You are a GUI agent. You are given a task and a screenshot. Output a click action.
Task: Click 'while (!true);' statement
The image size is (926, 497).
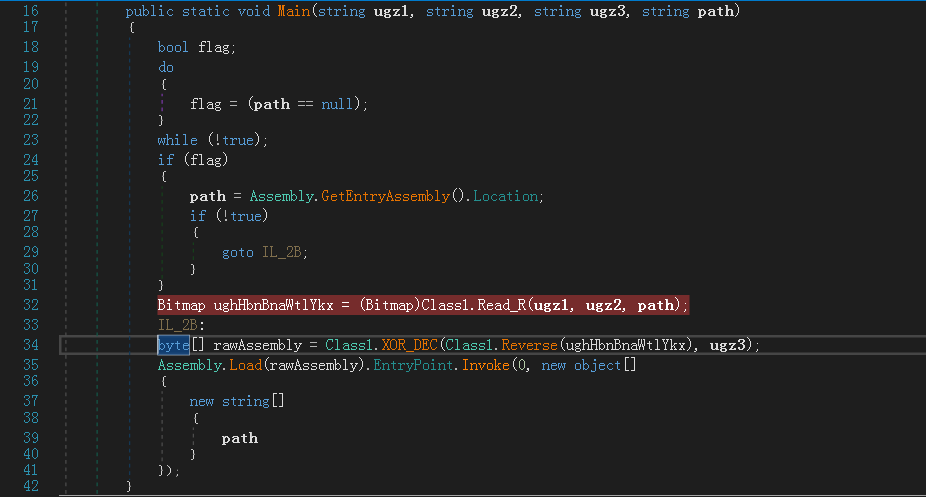click(x=213, y=140)
